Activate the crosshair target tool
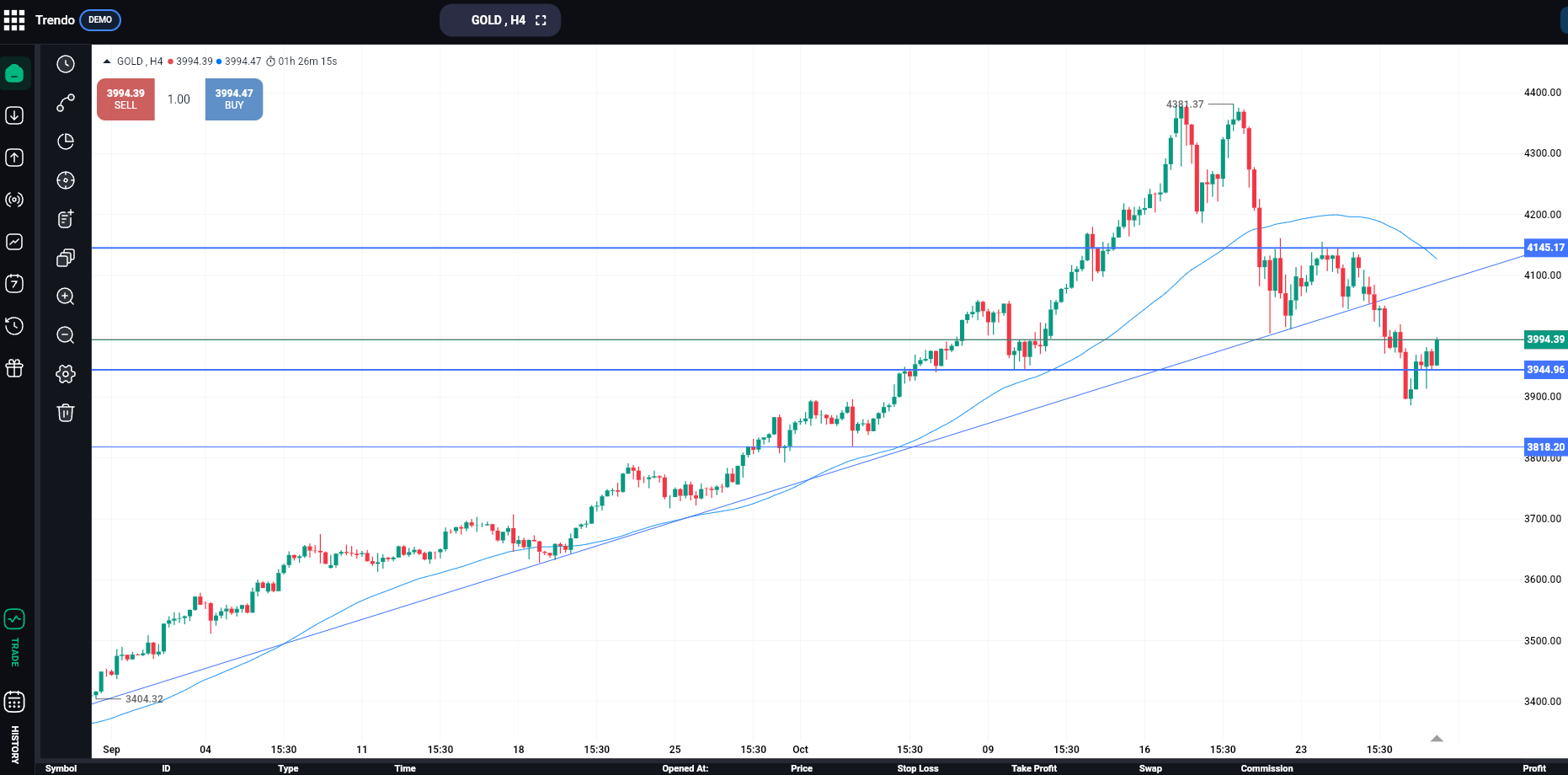 pos(66,180)
